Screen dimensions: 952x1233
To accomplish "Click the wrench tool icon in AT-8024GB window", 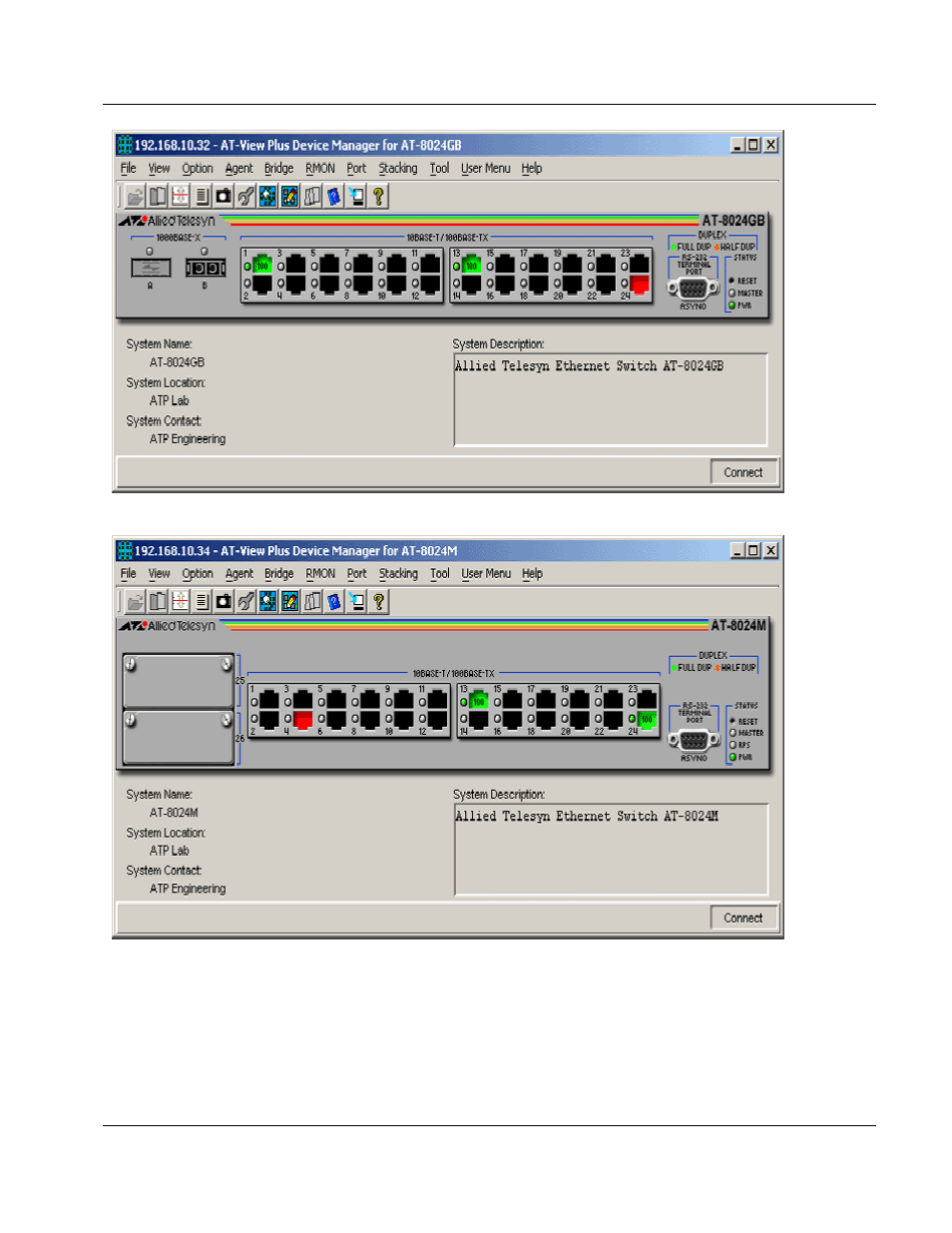I will [245, 197].
